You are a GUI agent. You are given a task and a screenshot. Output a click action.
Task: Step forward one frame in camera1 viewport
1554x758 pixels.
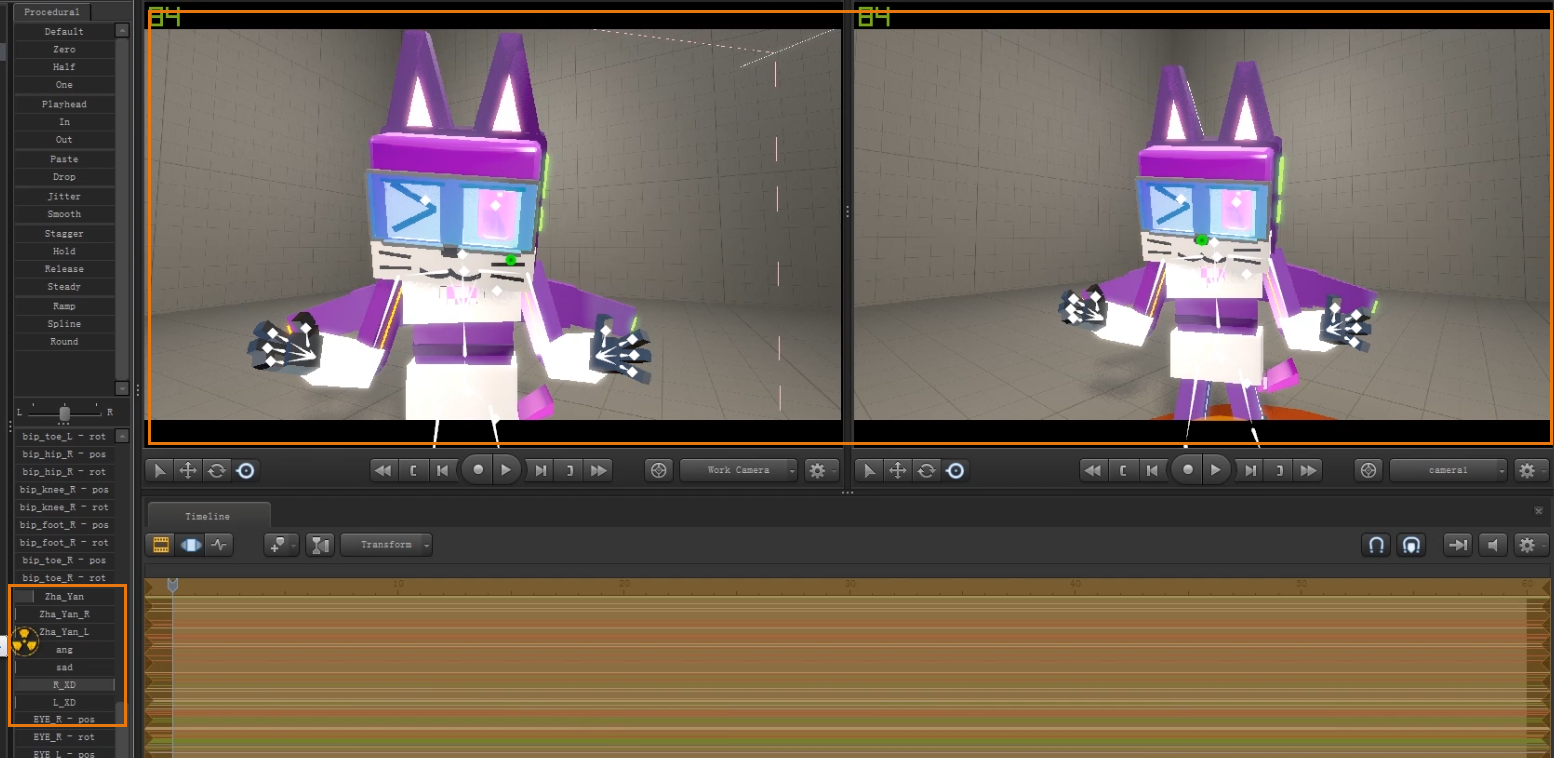tap(1251, 470)
